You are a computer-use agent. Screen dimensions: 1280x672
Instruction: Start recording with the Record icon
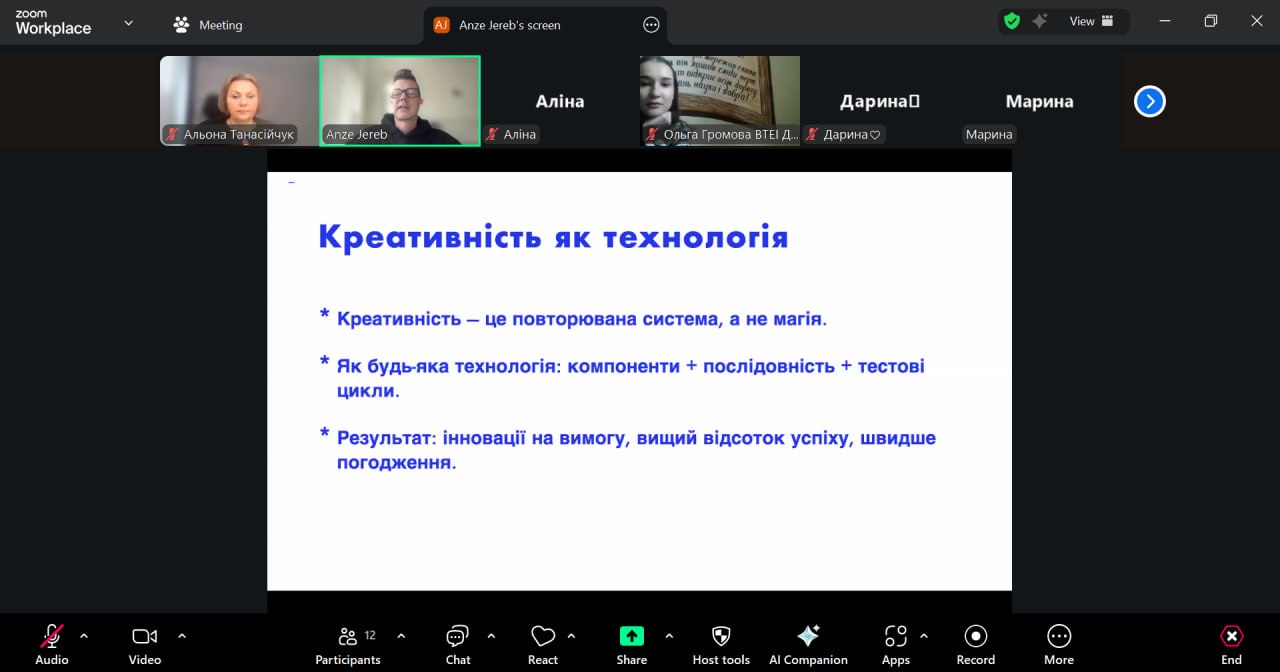(975, 637)
